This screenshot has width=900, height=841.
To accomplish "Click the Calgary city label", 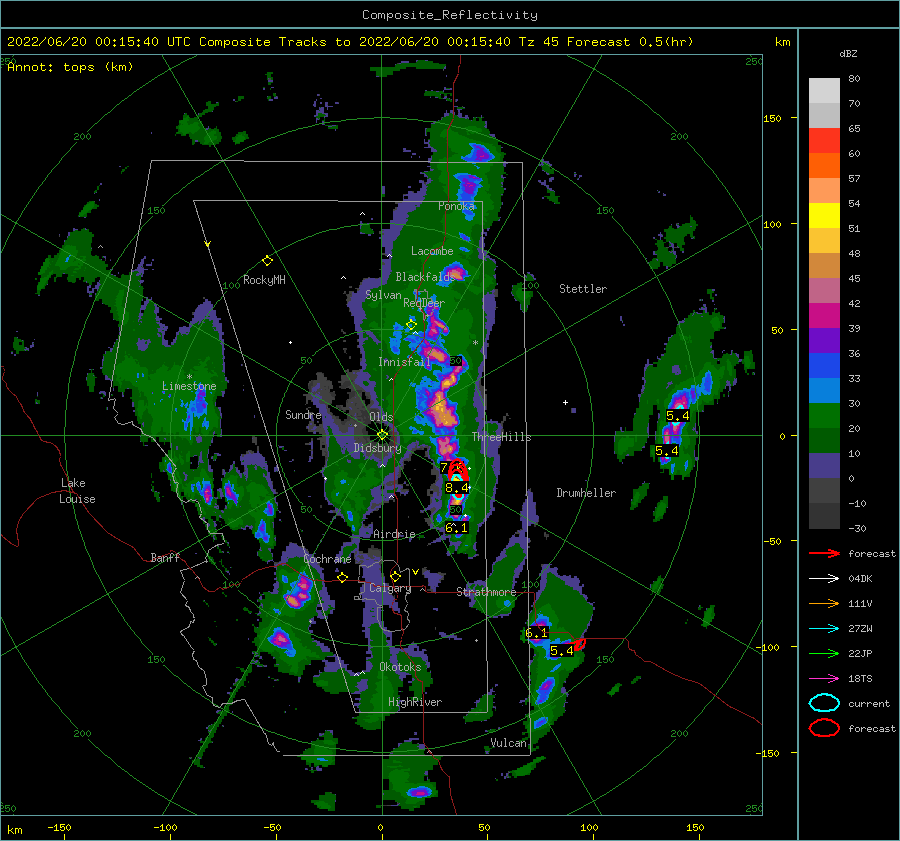I will pyautogui.click(x=390, y=588).
